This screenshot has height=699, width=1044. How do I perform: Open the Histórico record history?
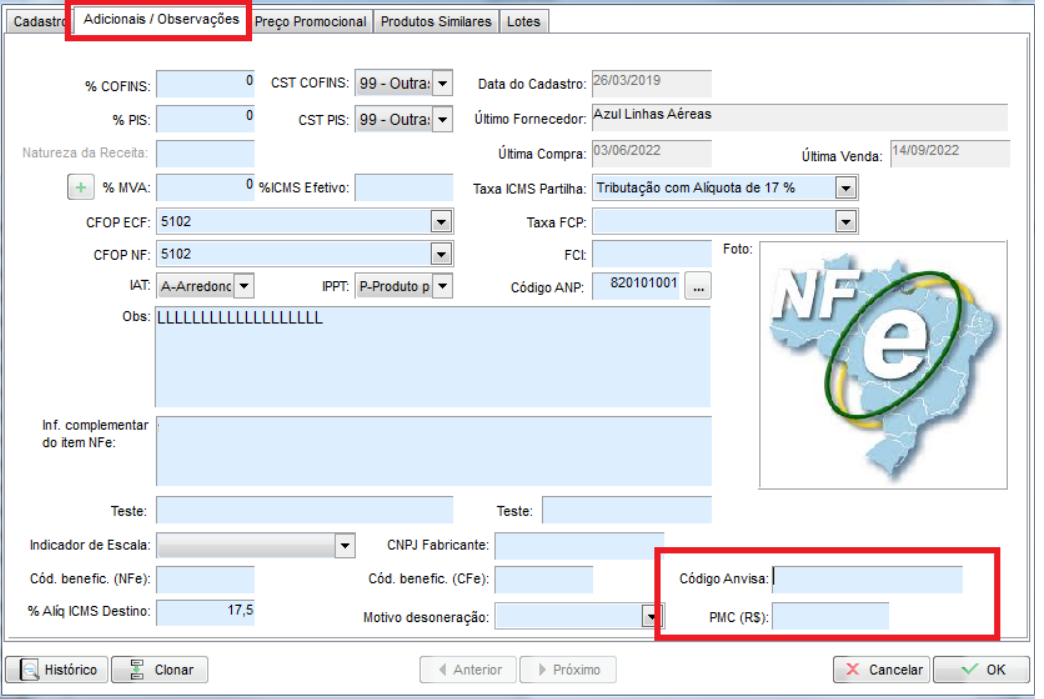[57, 670]
